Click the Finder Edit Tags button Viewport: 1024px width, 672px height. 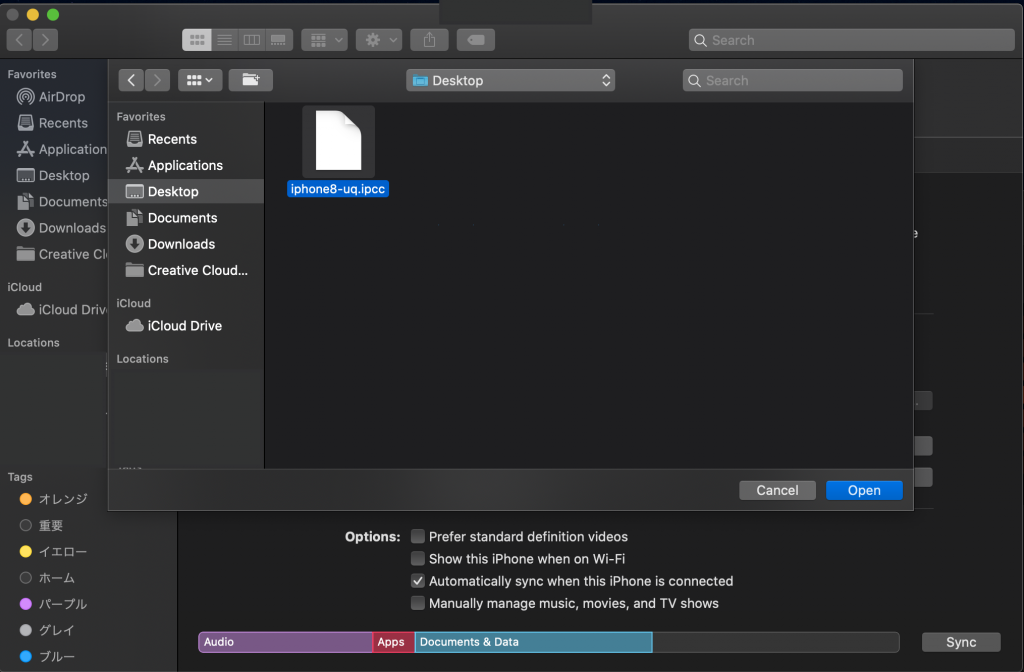[x=475, y=40]
